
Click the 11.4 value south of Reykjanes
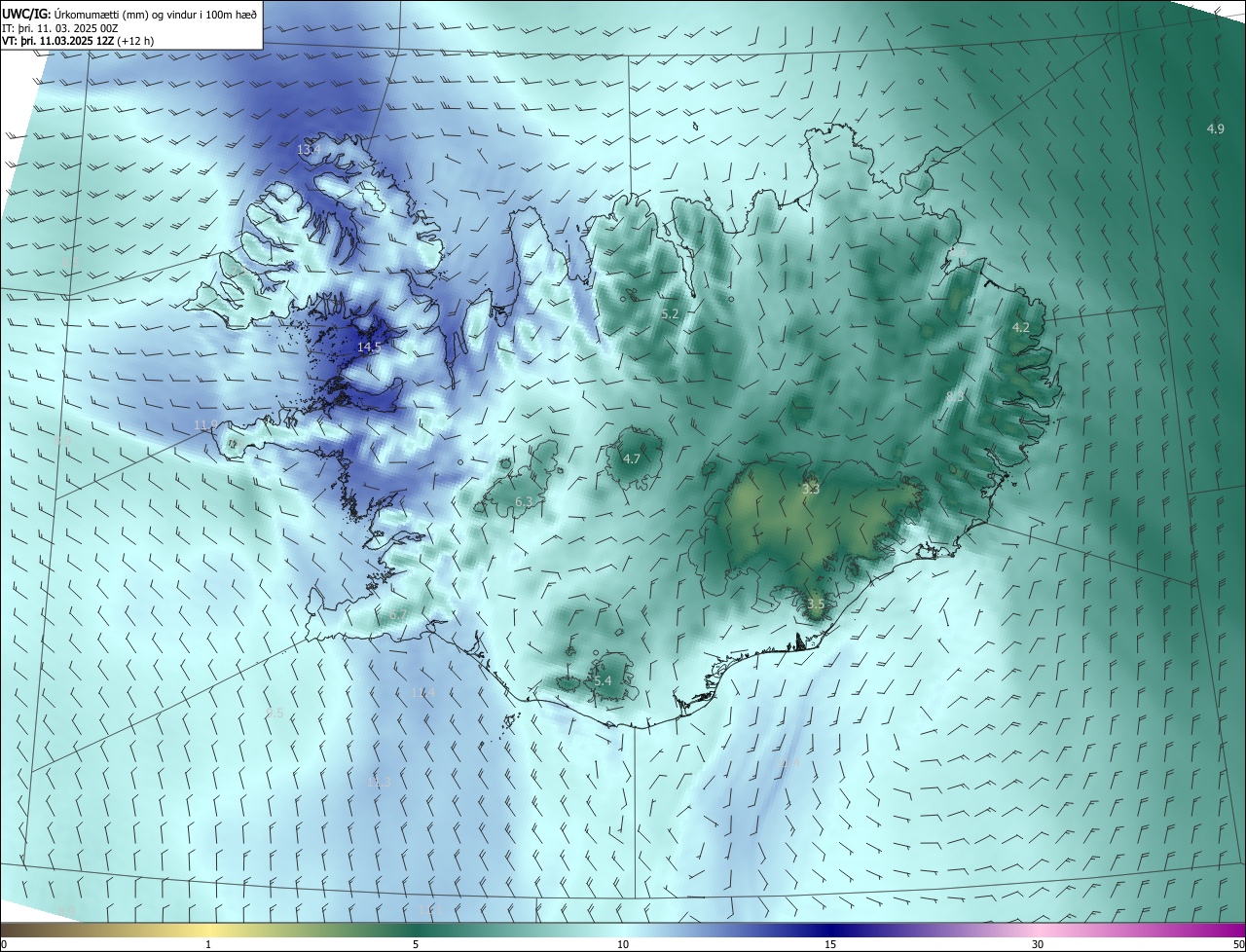point(423,692)
